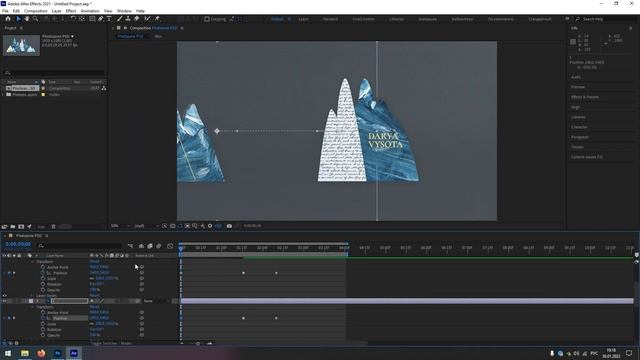
Task: Toggle stopwatch for upper Rotation property
Action: [x=43, y=284]
